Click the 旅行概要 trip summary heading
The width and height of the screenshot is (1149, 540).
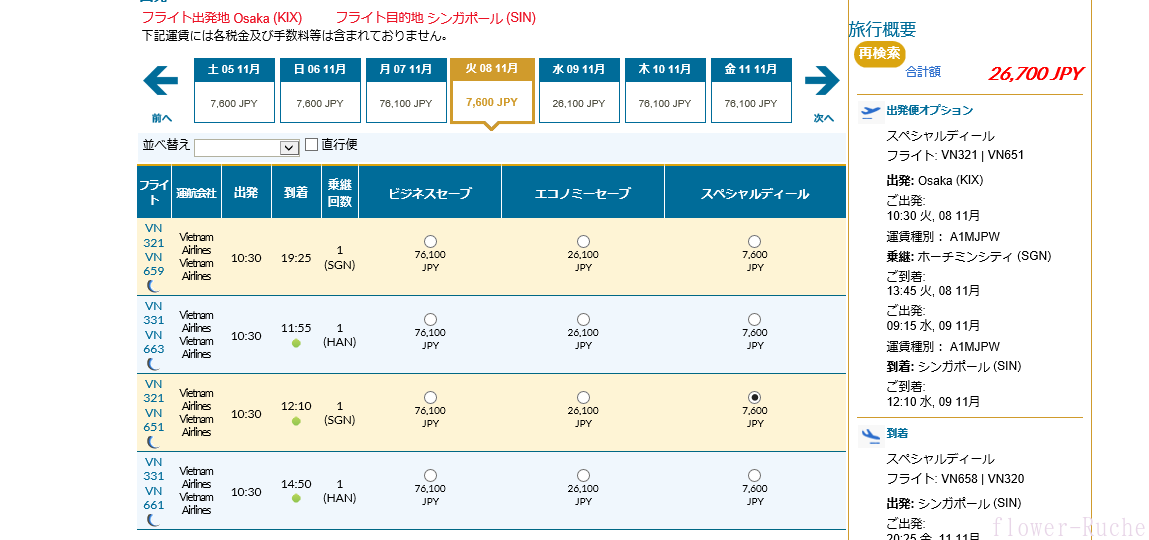pos(882,29)
